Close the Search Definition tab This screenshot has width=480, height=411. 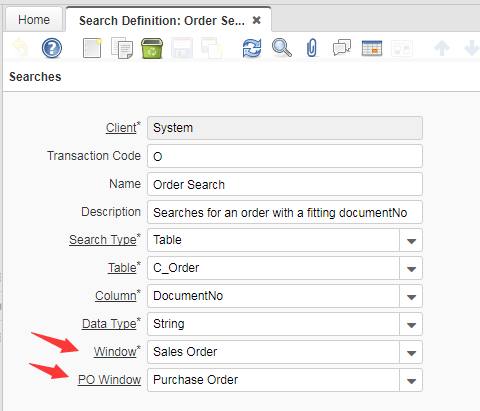pos(256,20)
